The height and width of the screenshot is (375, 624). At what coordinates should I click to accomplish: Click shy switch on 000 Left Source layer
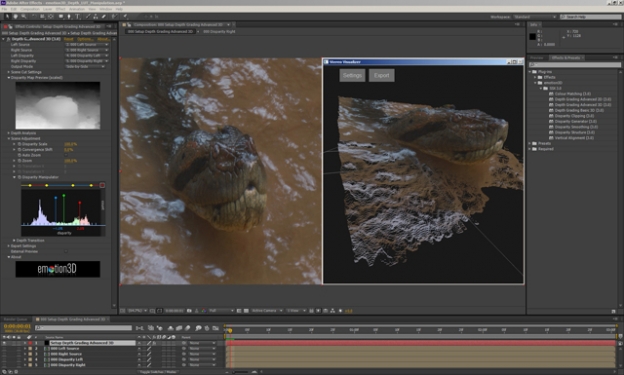pyautogui.click(x=140, y=348)
